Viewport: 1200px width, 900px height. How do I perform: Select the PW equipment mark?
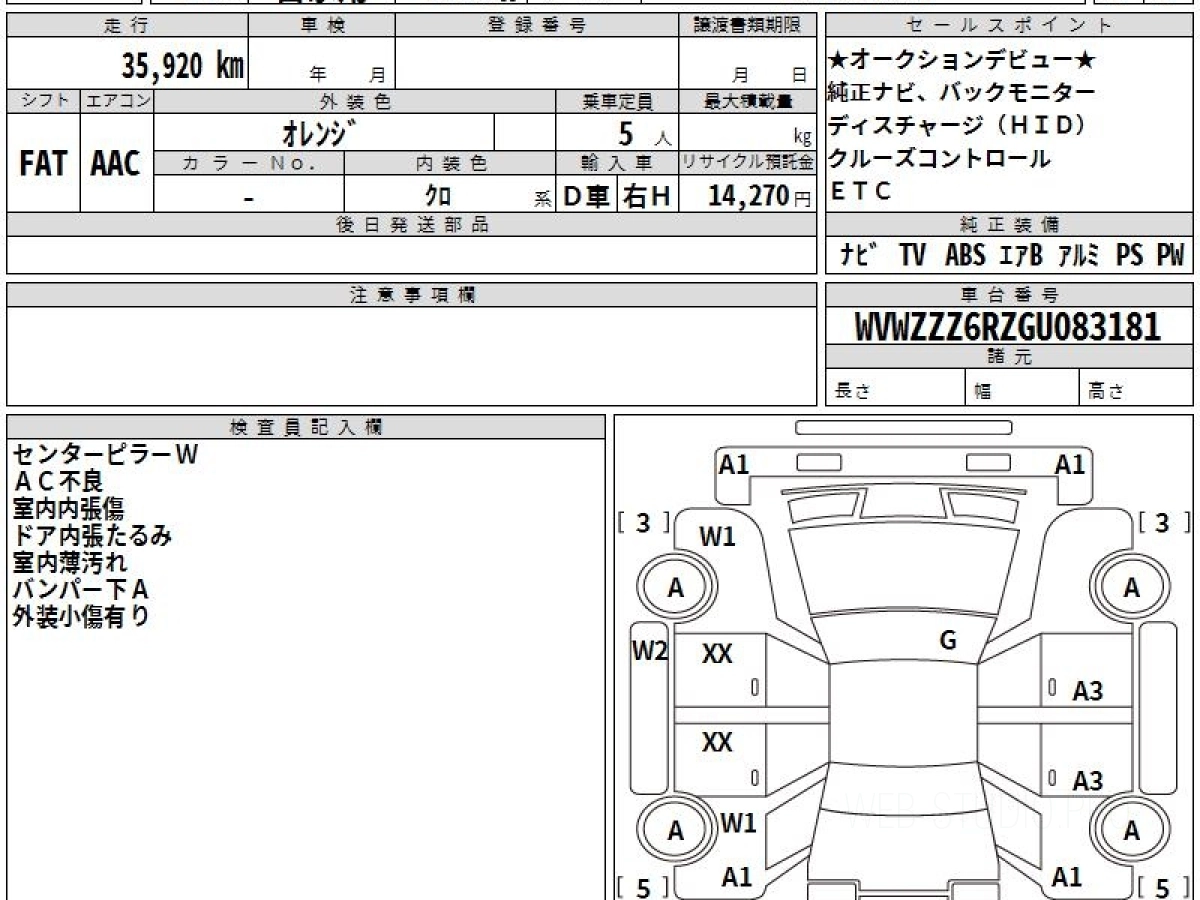tap(1170, 256)
